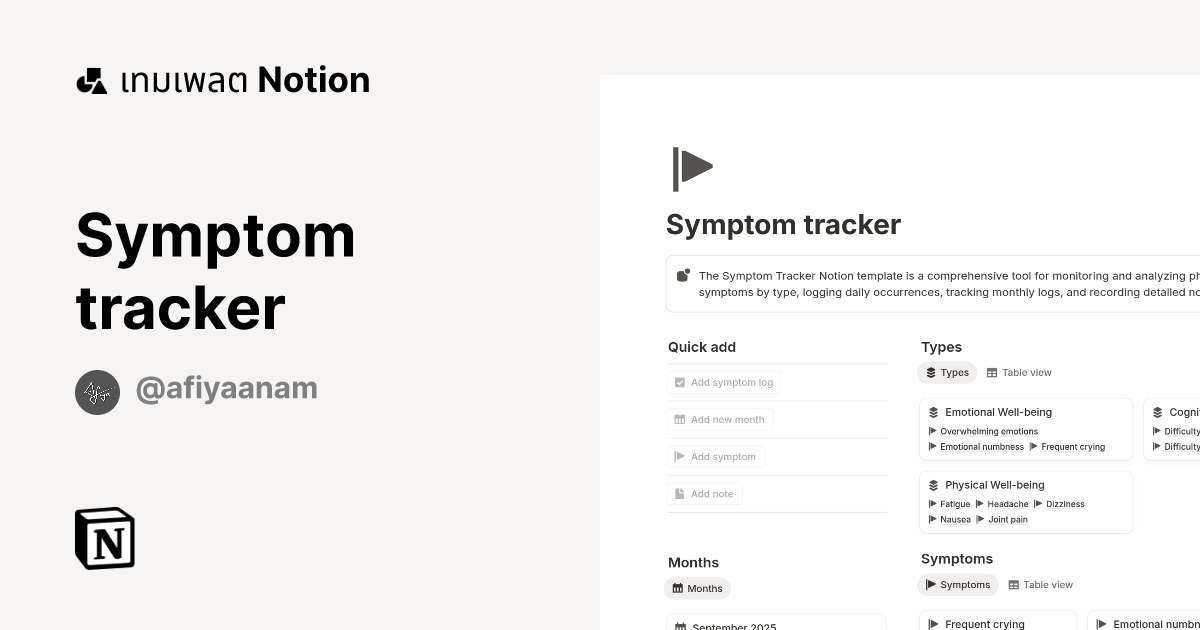Click the calendar icon next to September 2025

pyautogui.click(x=679, y=625)
